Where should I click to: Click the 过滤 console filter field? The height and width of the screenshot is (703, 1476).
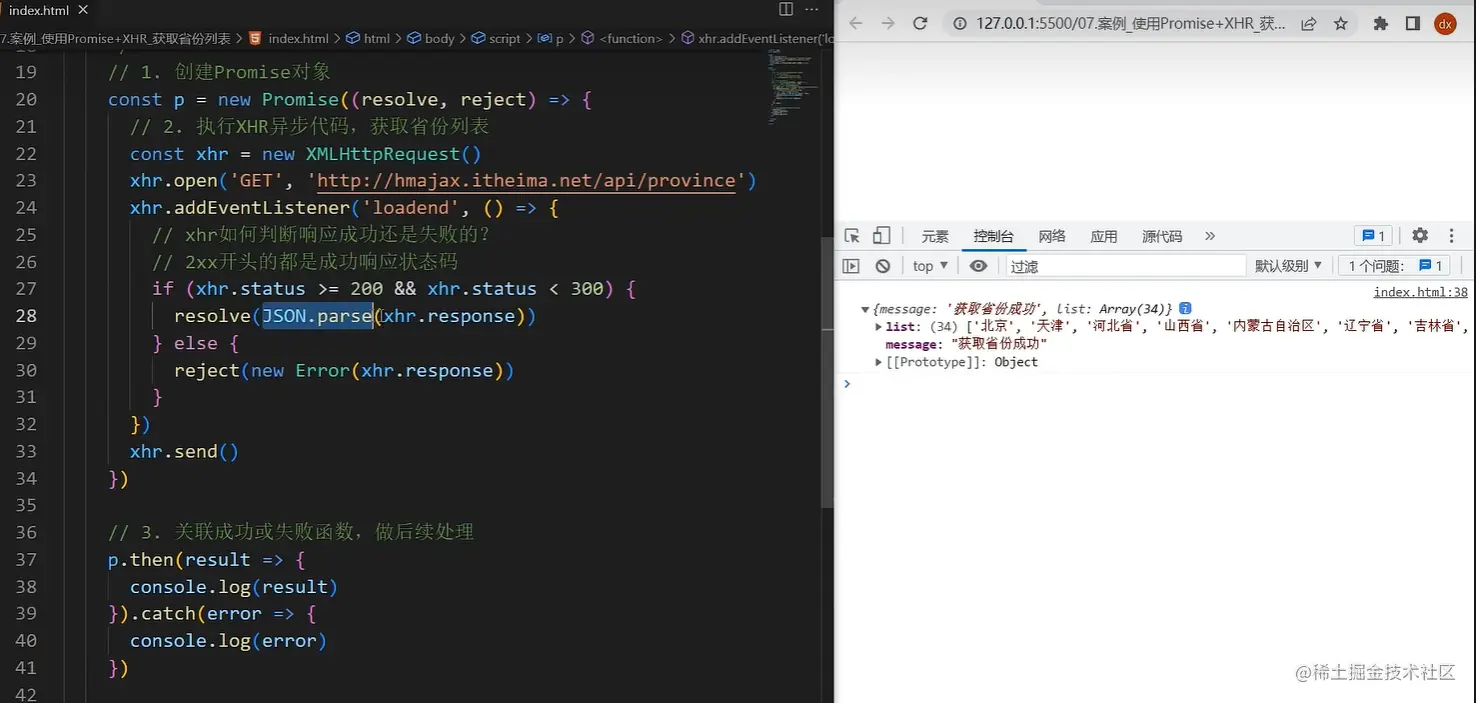pos(1125,266)
